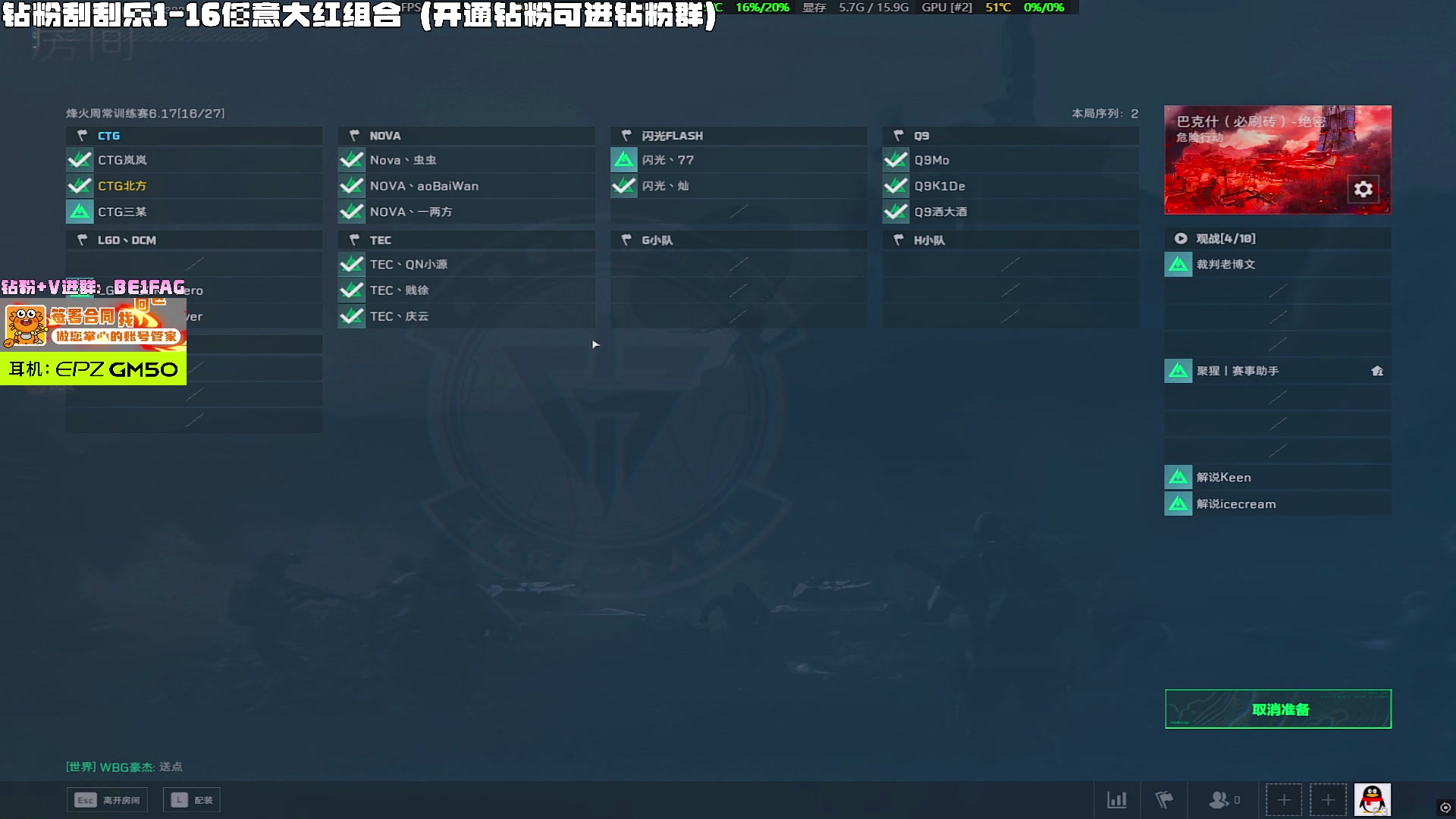Select the NOVA team header

tap(466, 135)
